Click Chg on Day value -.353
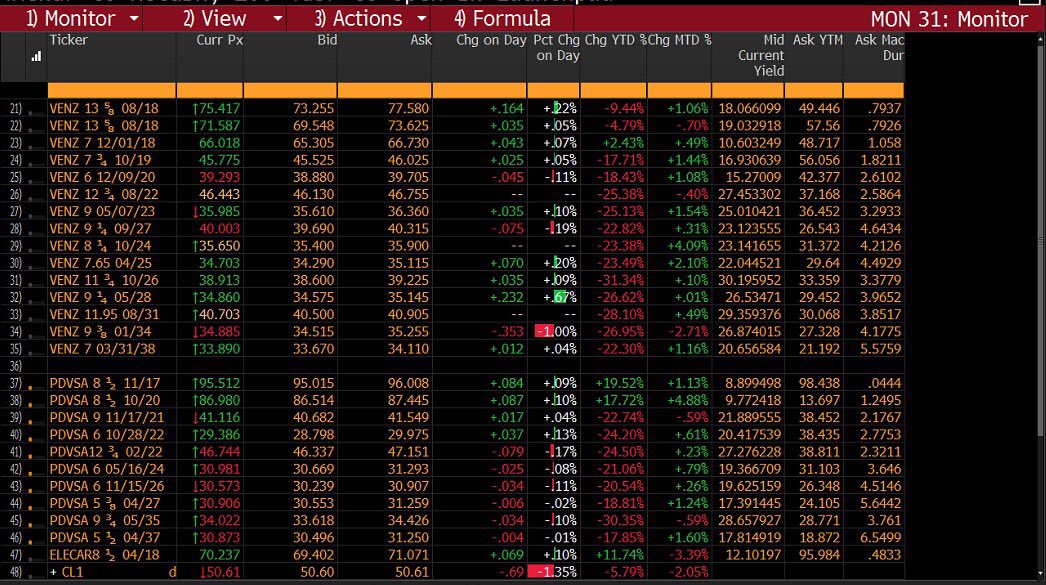This screenshot has height=585, width=1046. pyautogui.click(x=507, y=332)
